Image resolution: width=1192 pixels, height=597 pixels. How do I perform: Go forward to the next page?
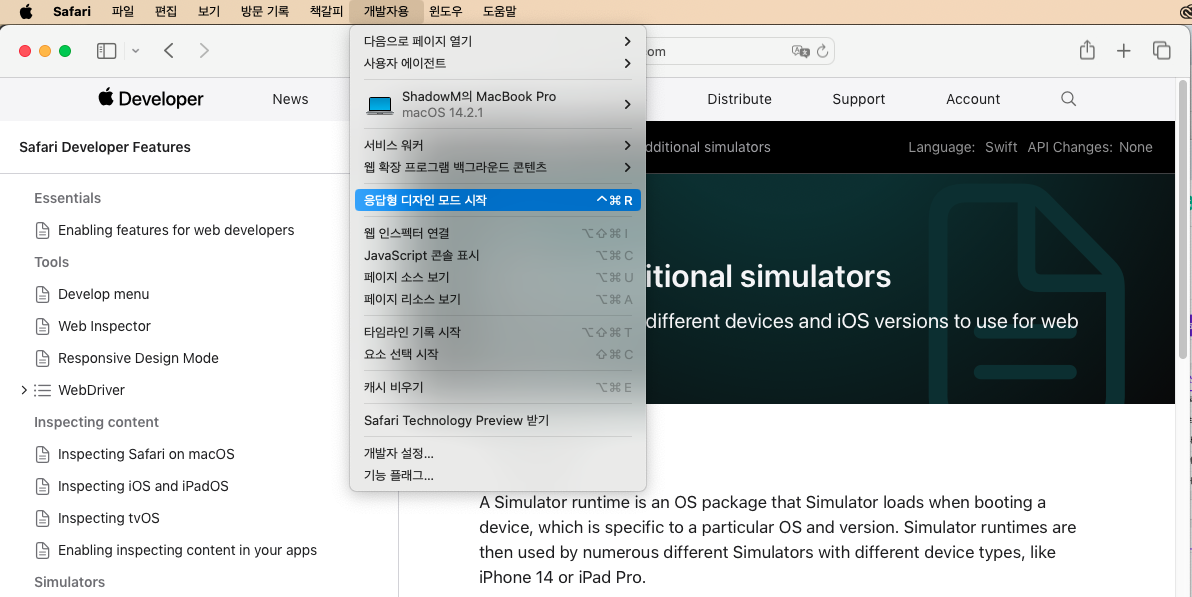(x=204, y=51)
